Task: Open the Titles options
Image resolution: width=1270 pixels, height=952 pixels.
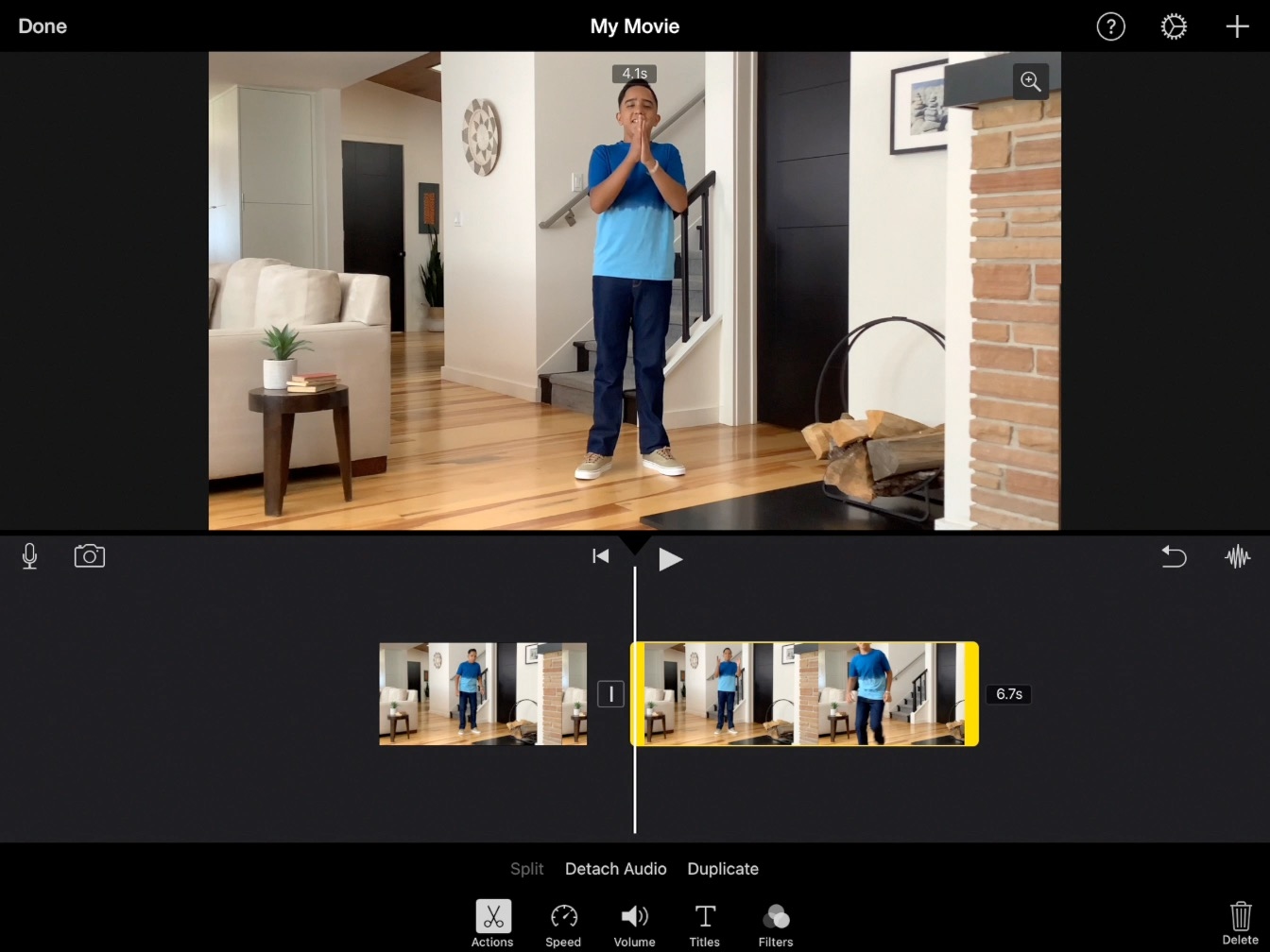Action: pyautogui.click(x=704, y=924)
